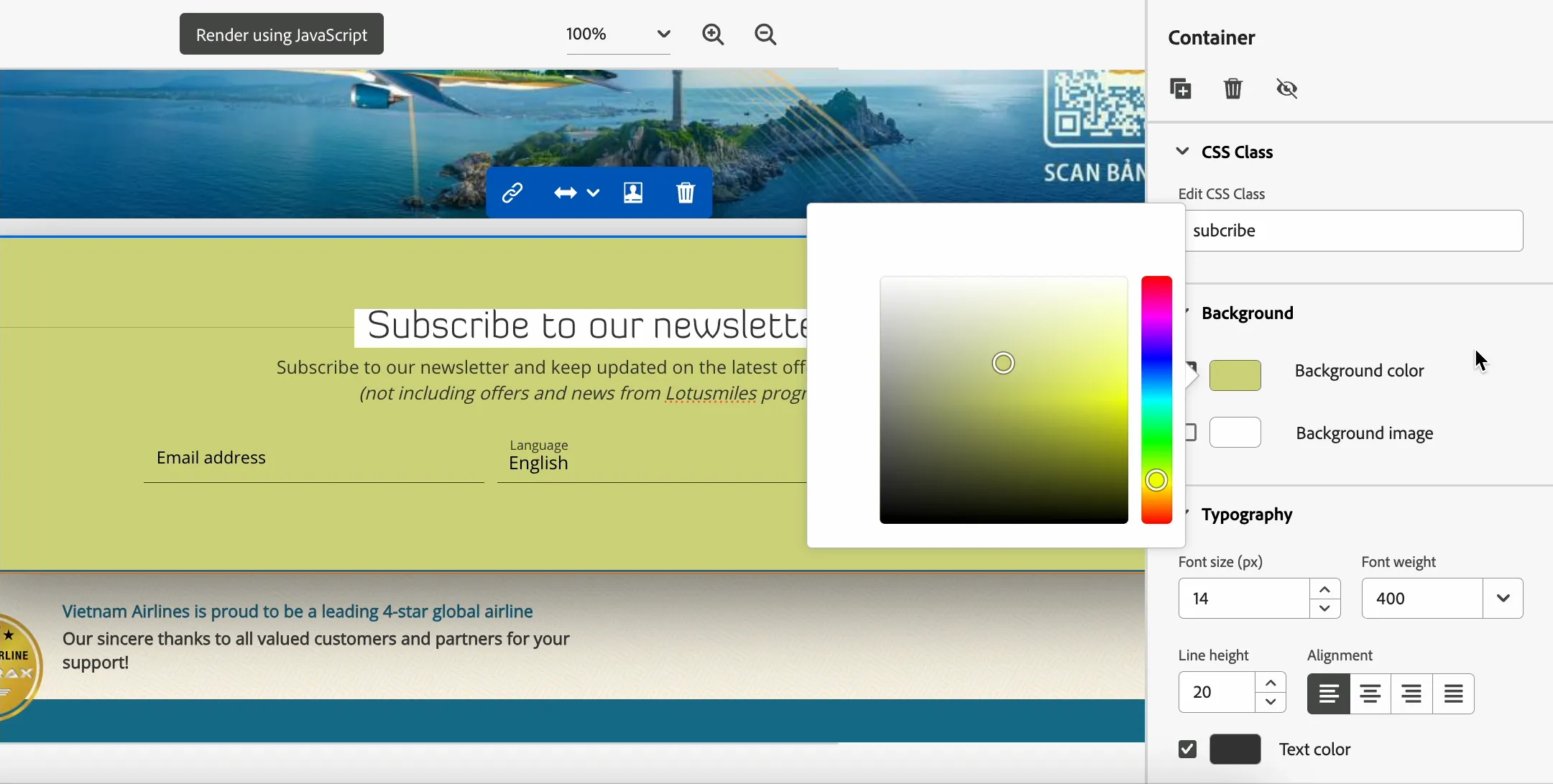The width and height of the screenshot is (1553, 784).
Task: Delete image via blue toolbar trash icon
Action: coord(686,193)
